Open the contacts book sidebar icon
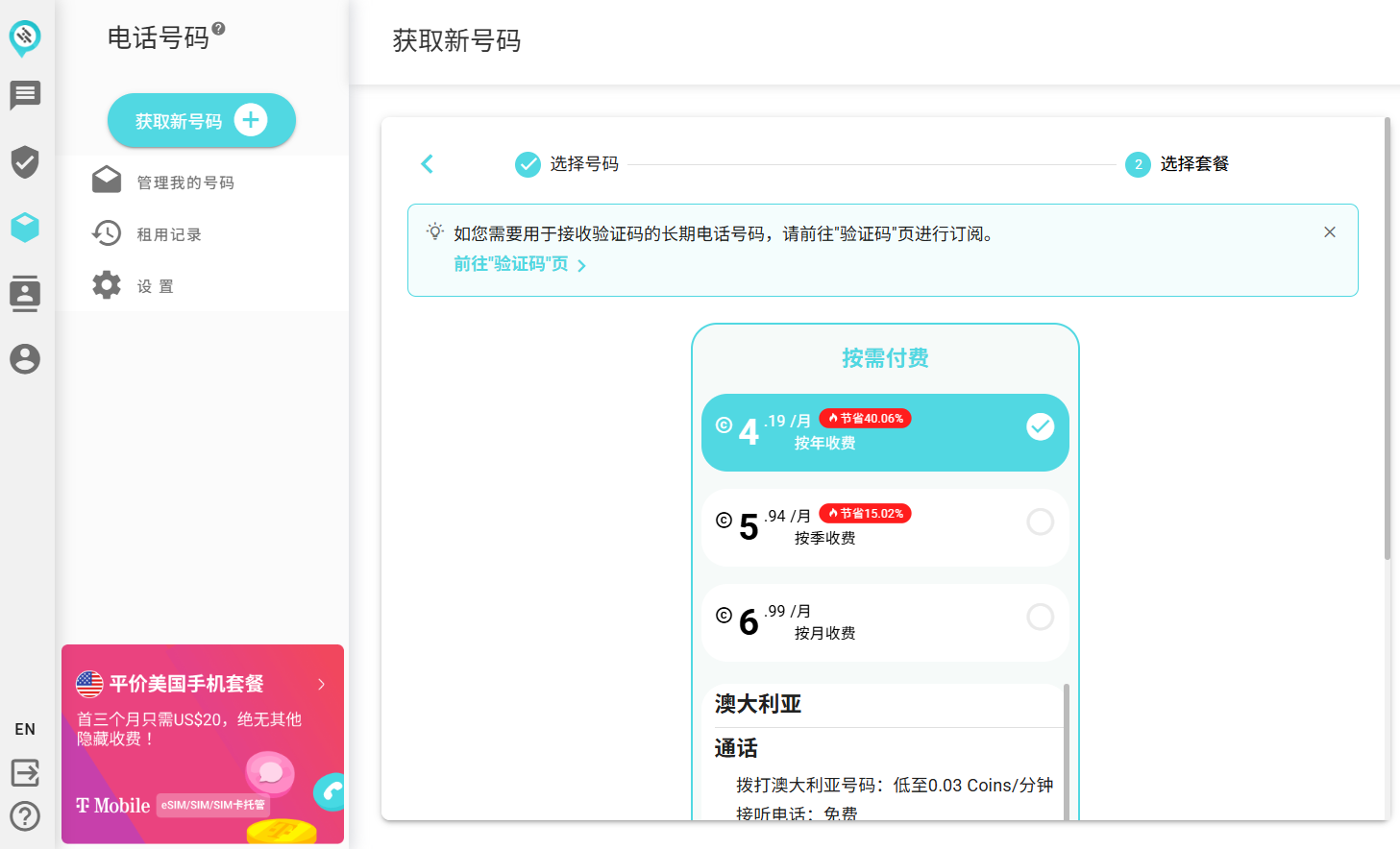 [25, 293]
